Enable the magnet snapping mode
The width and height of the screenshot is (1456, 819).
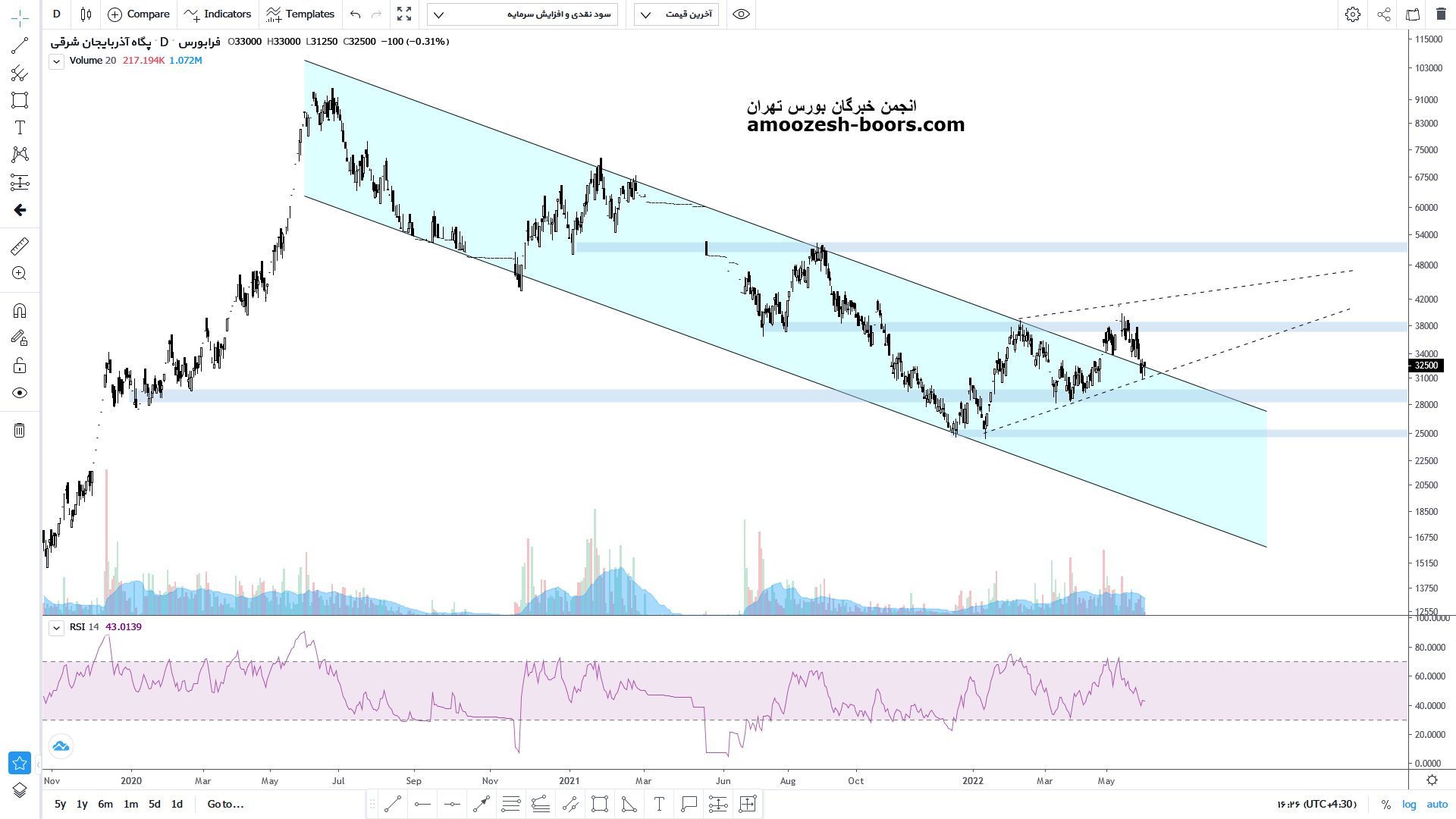(20, 311)
